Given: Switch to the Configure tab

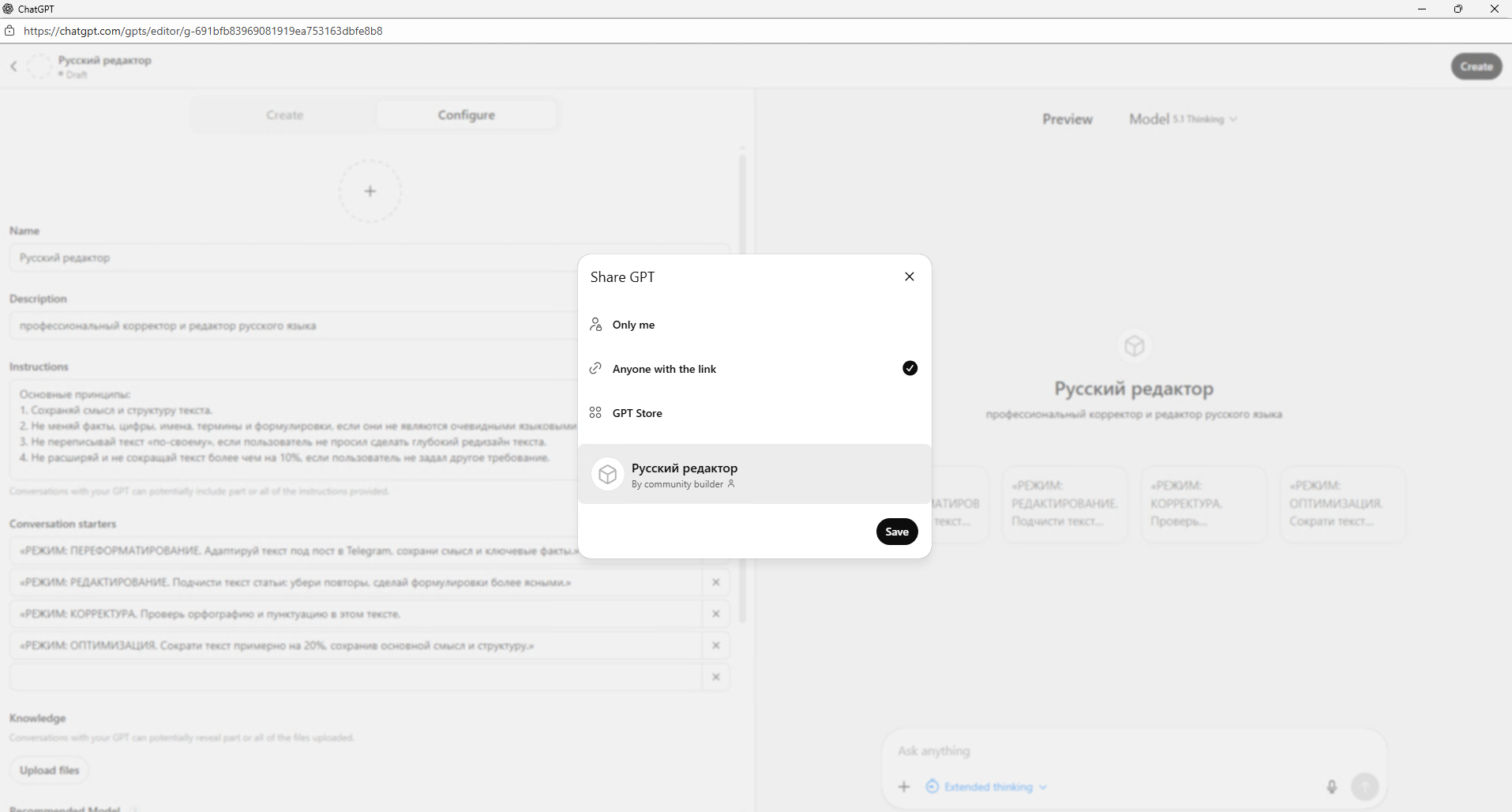Looking at the screenshot, I should point(466,115).
